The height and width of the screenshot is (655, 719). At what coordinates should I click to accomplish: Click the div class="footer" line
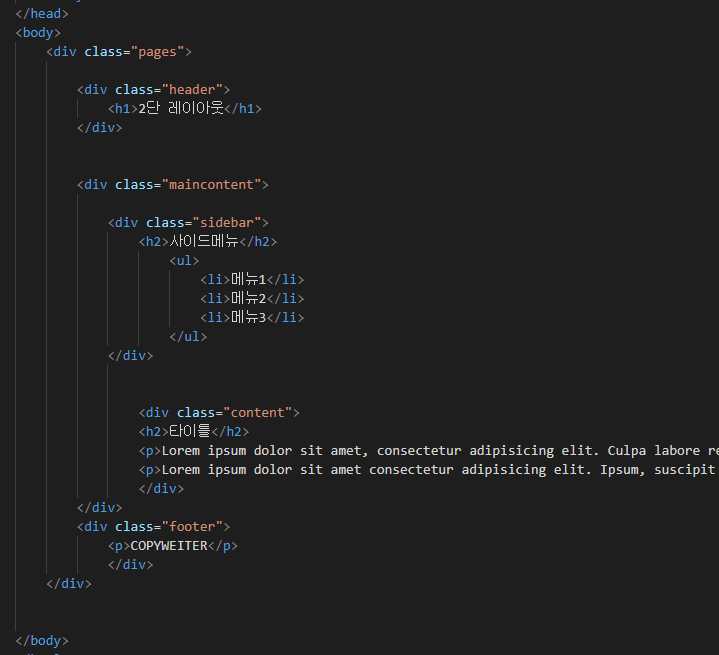[x=154, y=527]
